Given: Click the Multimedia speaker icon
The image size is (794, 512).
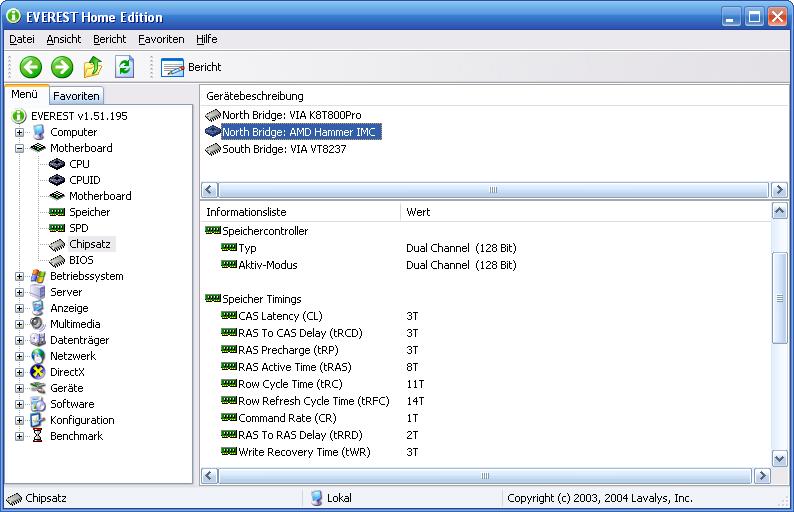Looking at the screenshot, I should pos(38,324).
